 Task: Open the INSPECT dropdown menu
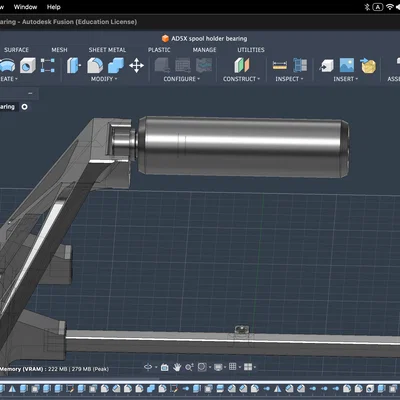pyautogui.click(x=289, y=79)
